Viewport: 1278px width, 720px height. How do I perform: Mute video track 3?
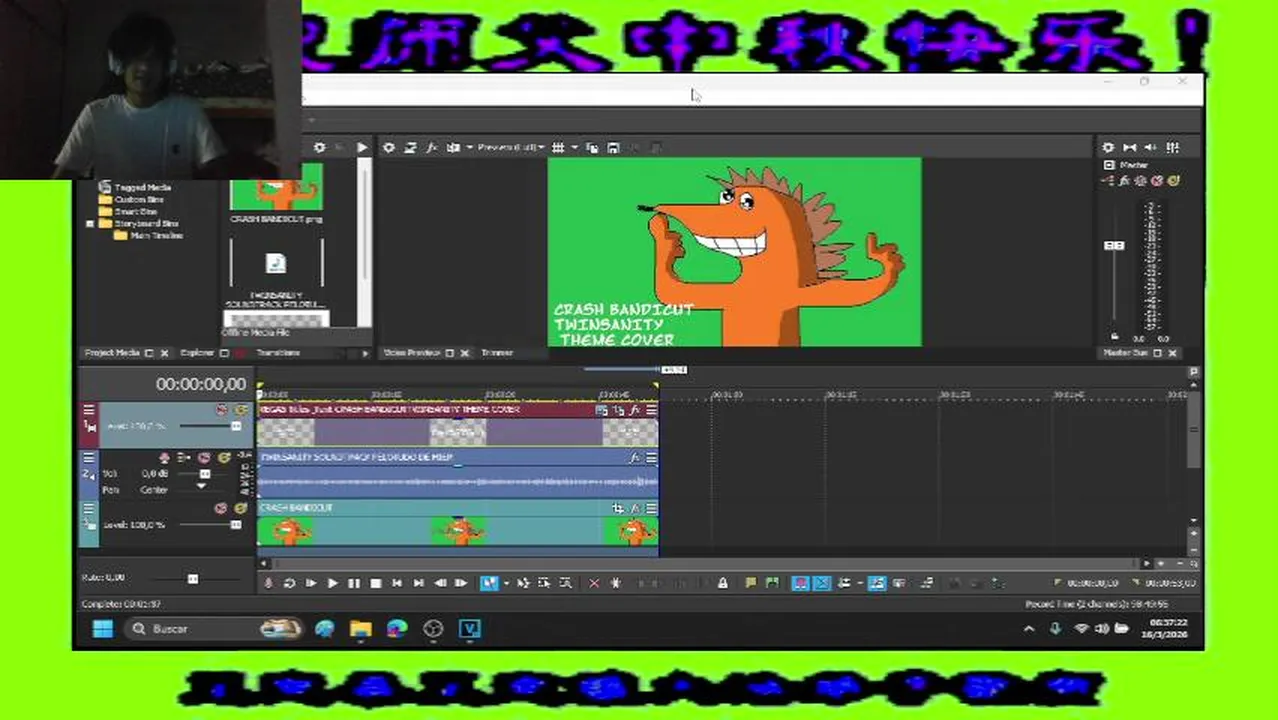221,508
